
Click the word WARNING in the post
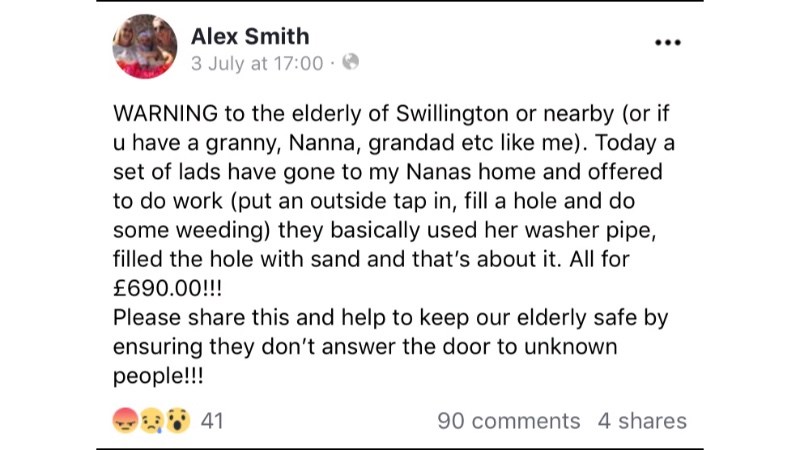tap(165, 113)
